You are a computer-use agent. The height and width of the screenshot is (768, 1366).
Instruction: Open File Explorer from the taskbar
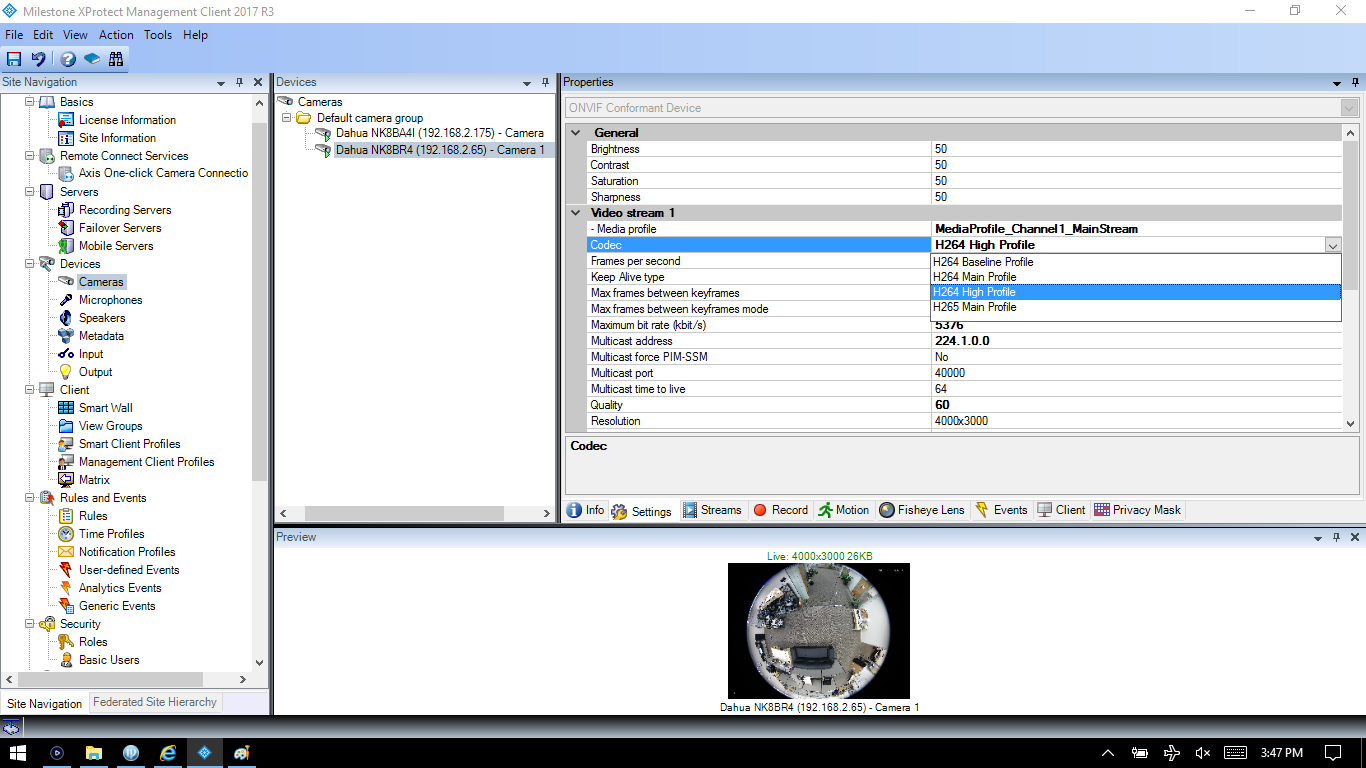[94, 752]
